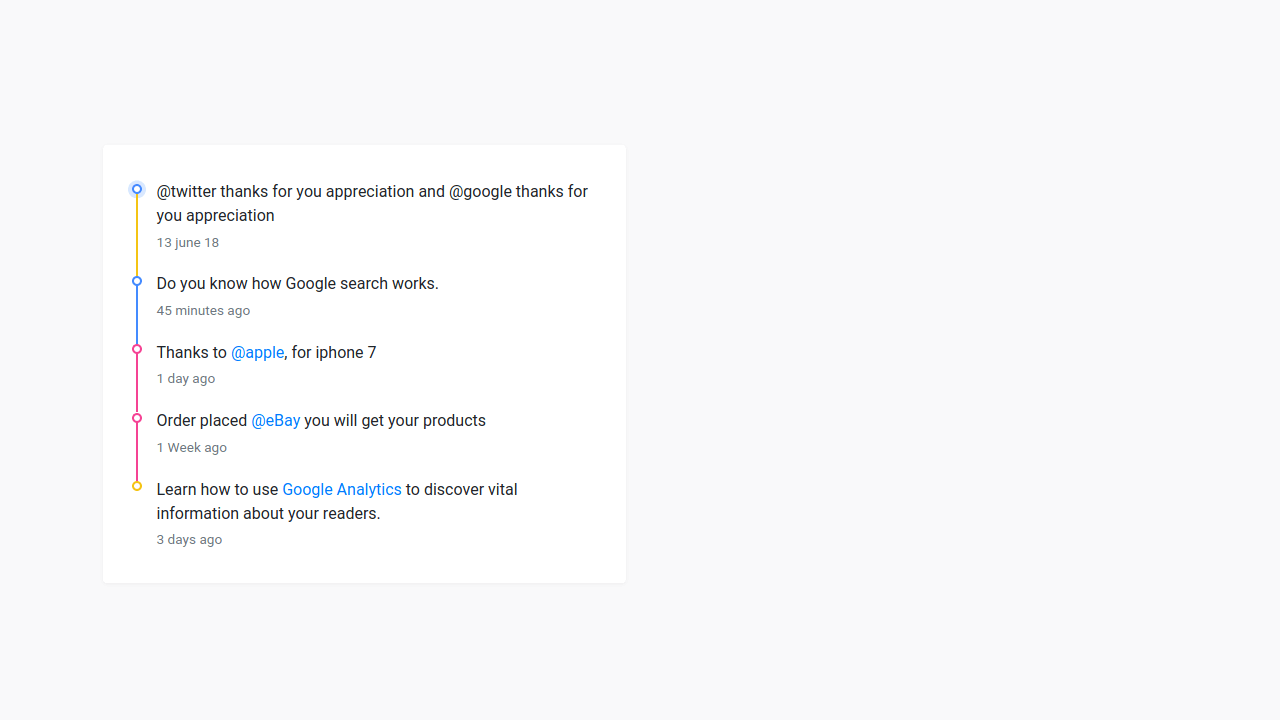Open the Google Analytics link
This screenshot has width=1280, height=720.
(x=341, y=489)
